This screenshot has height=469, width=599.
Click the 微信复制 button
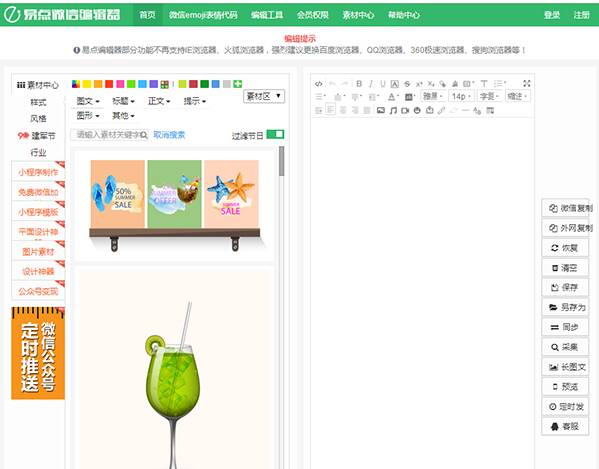pos(565,208)
